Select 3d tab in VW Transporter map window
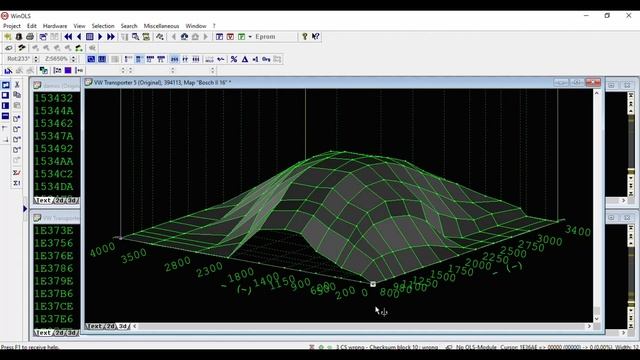The image size is (640, 360). point(123,326)
